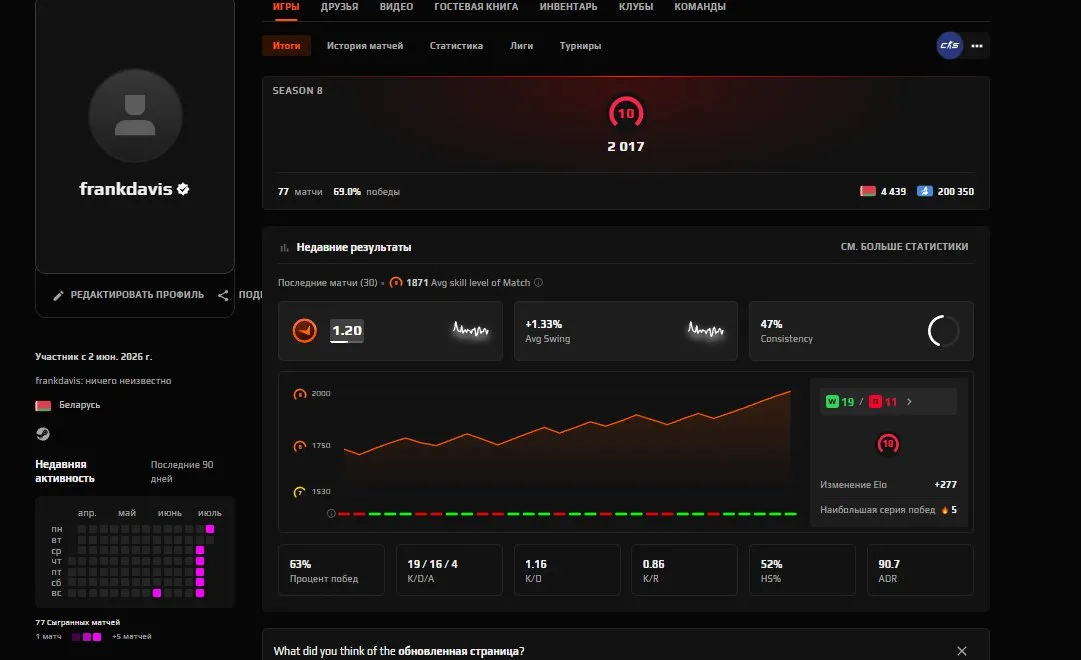Viewport: 1081px width, 660px height.
Task: Click the 1.20 rating card
Action: (x=390, y=331)
